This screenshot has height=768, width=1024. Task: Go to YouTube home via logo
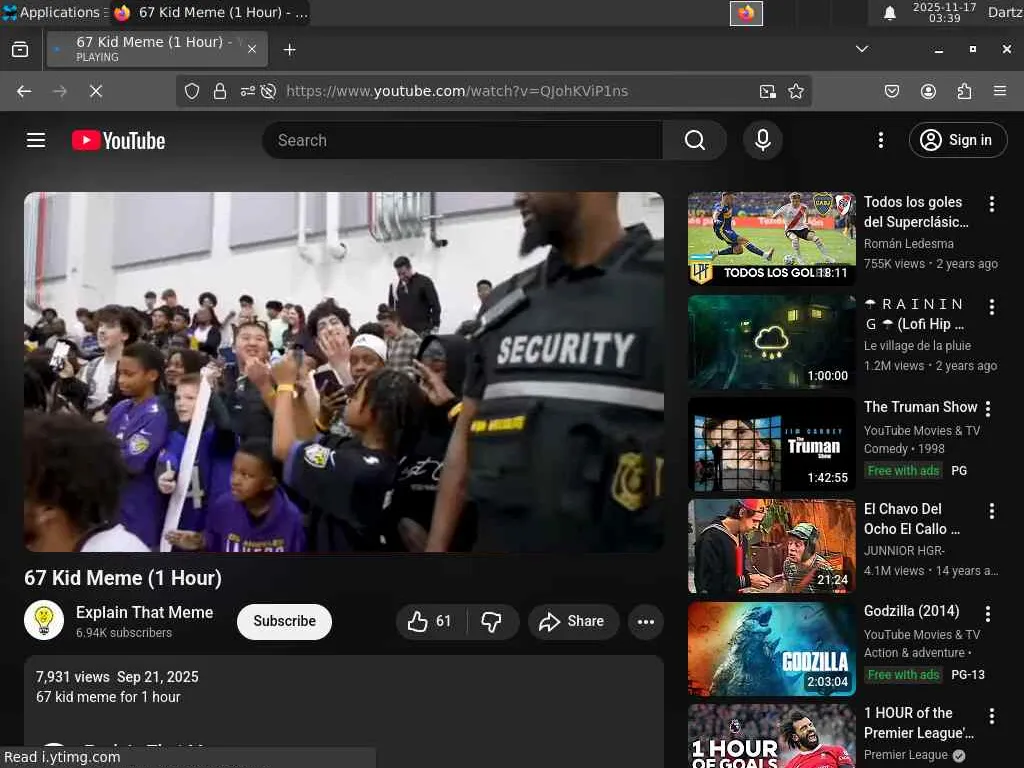pos(119,140)
